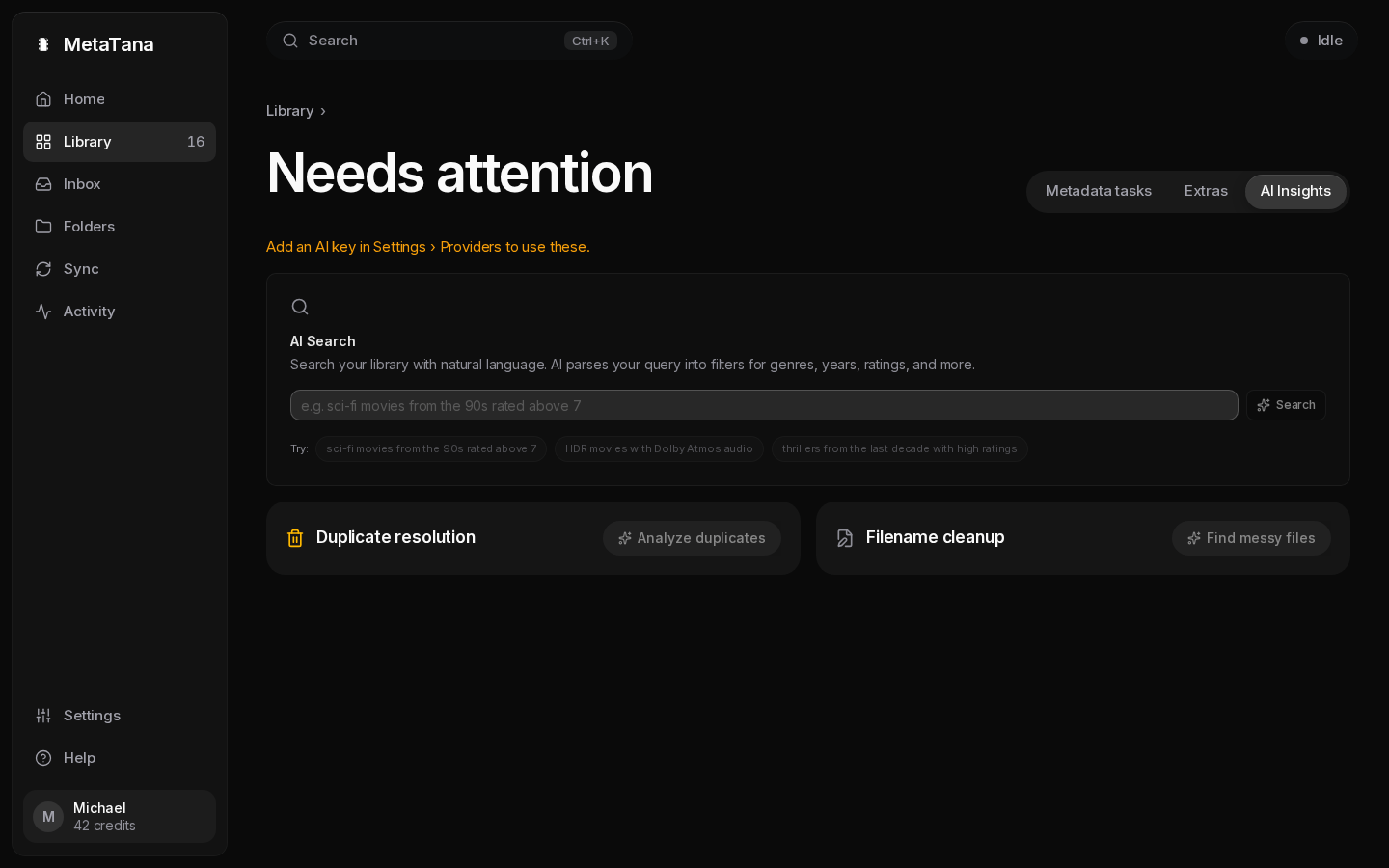Switch to the Metadata tasks tab
Viewport: 1389px width, 868px height.
1099,191
